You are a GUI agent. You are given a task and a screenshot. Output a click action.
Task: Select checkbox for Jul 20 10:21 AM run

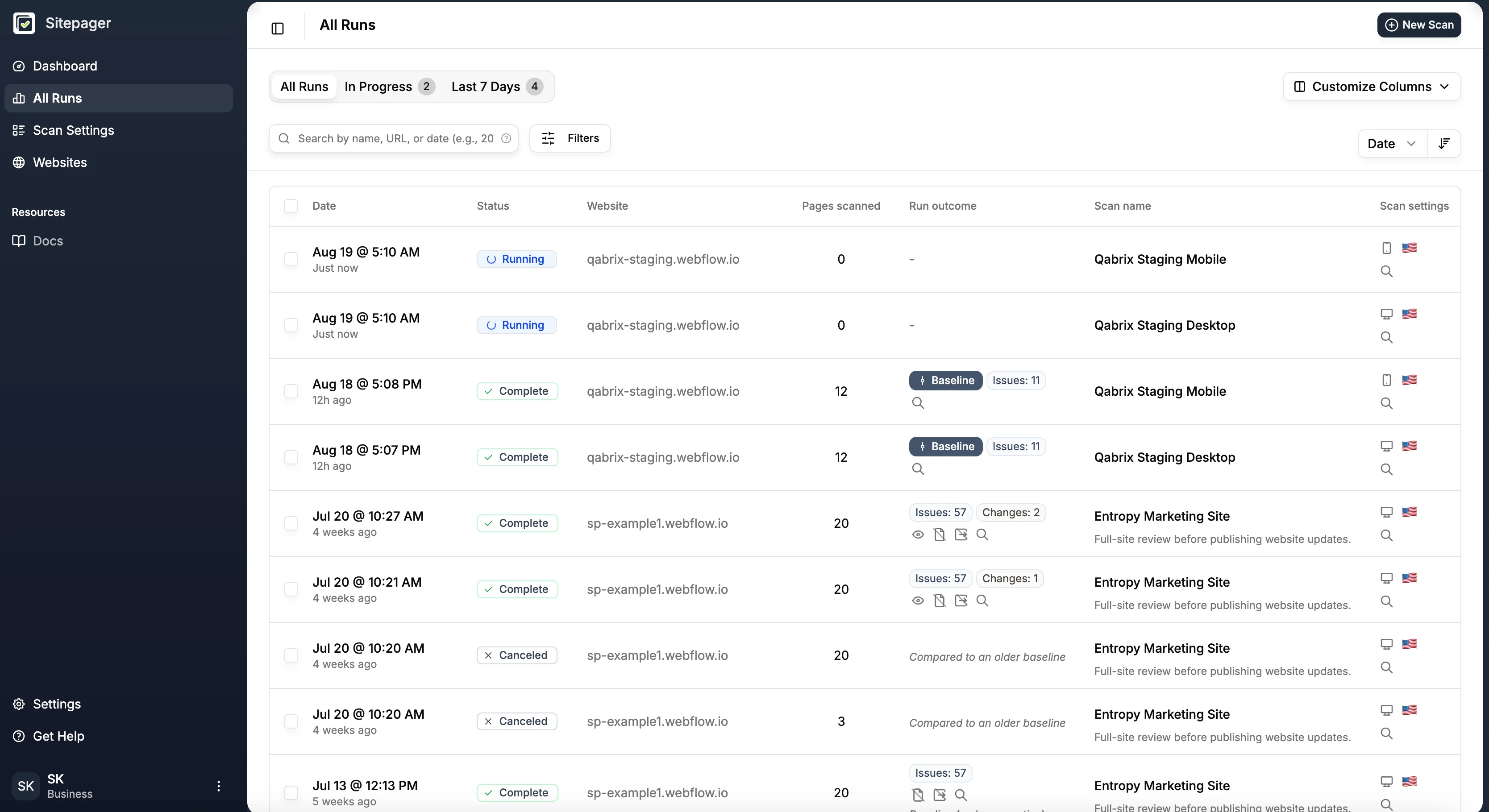click(x=291, y=589)
